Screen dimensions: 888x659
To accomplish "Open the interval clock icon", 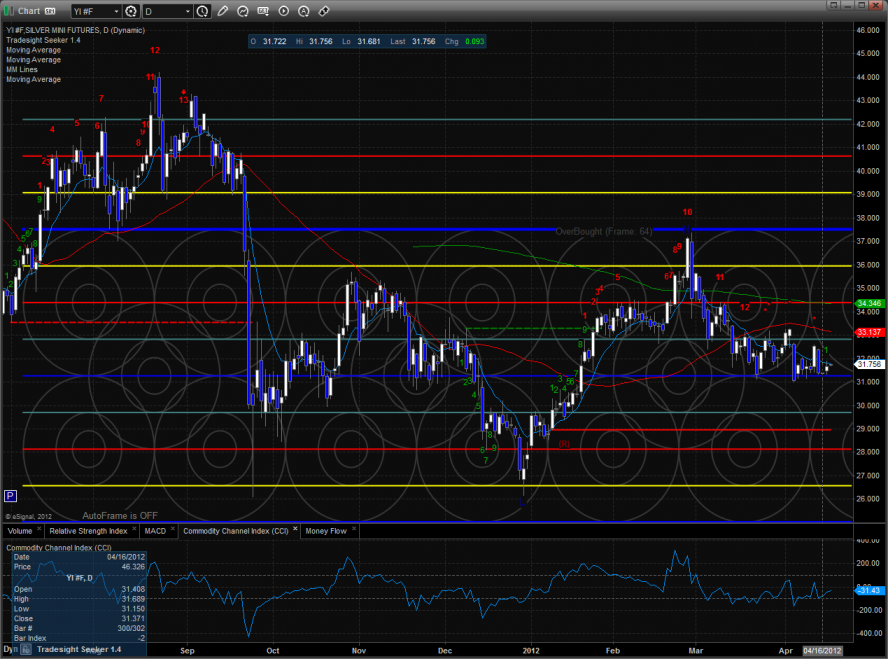I will 204,11.
